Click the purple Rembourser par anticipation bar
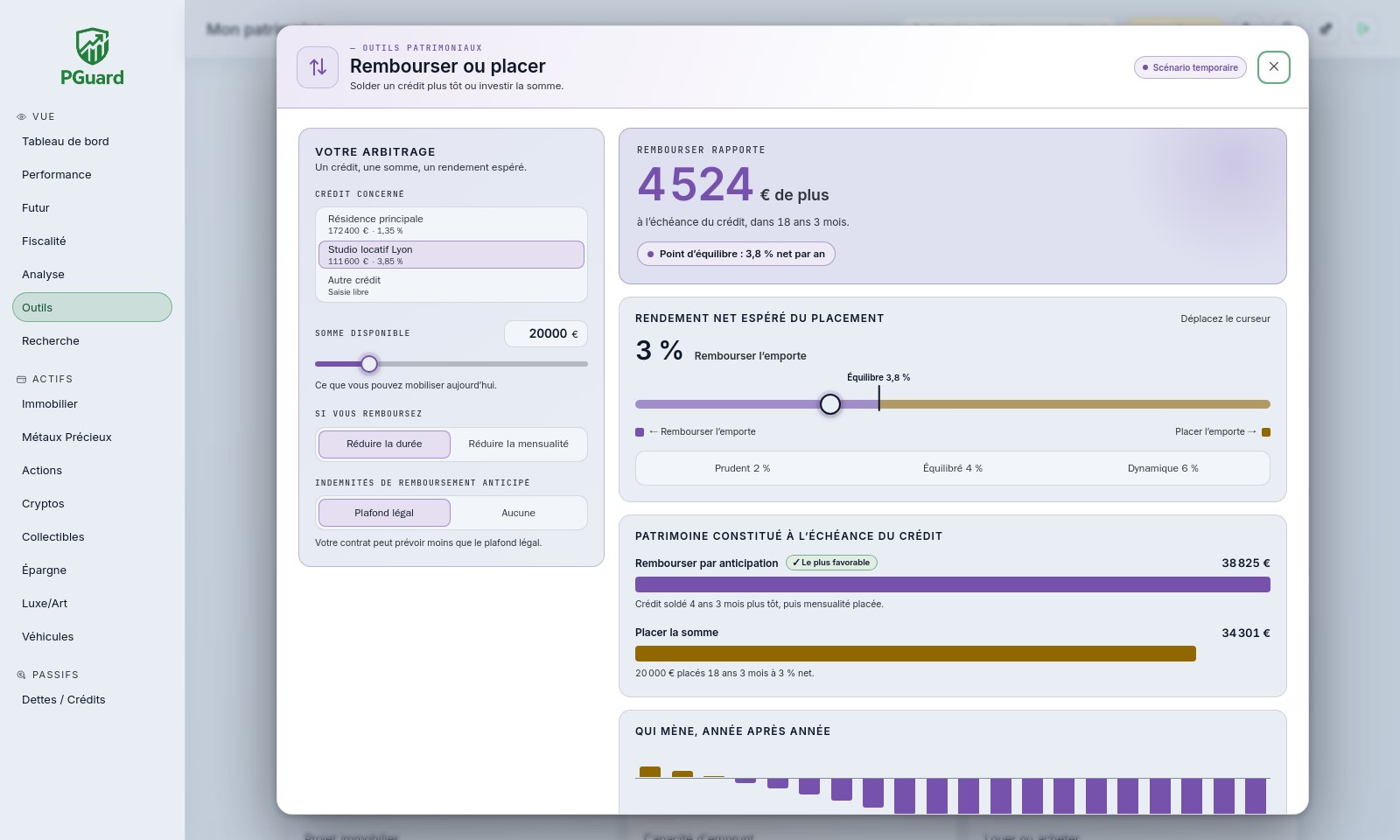The height and width of the screenshot is (840, 1400). tap(953, 584)
